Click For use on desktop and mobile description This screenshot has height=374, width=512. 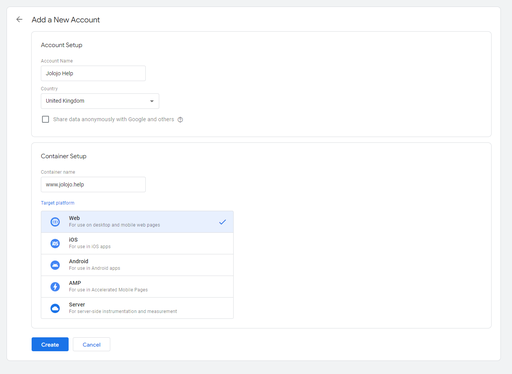[x=114, y=225]
